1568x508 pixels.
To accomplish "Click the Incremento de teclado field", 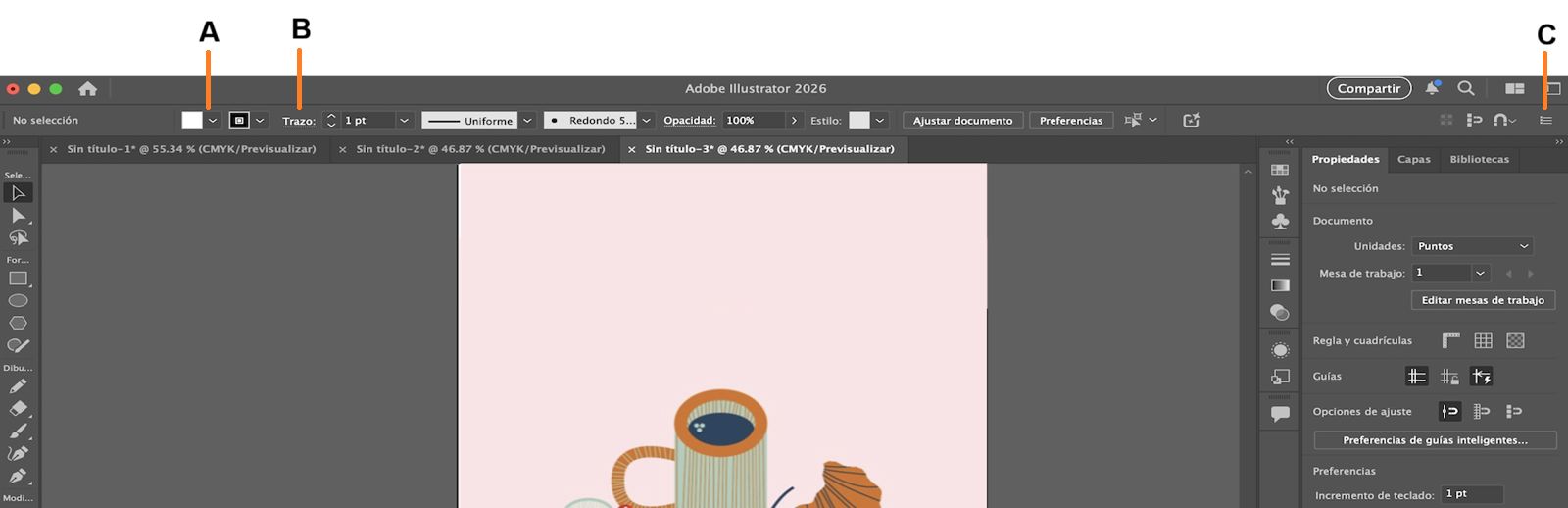I will click(1471, 494).
